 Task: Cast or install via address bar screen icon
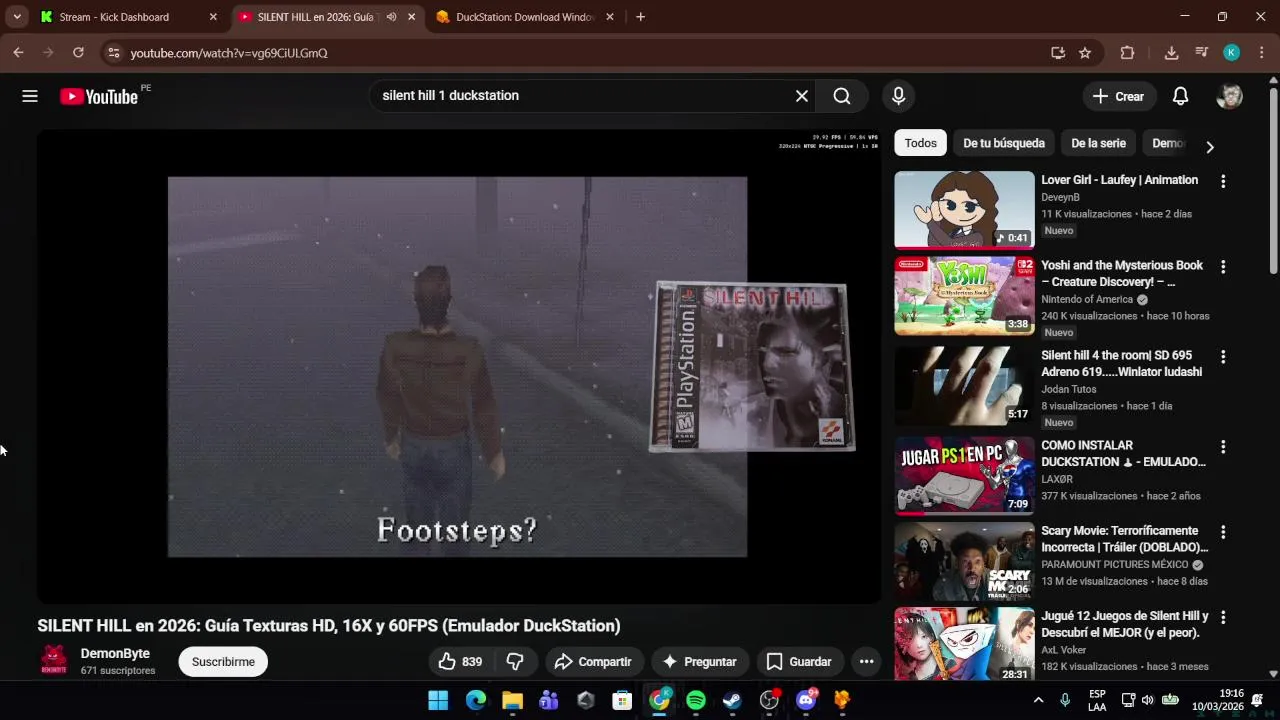[1058, 53]
